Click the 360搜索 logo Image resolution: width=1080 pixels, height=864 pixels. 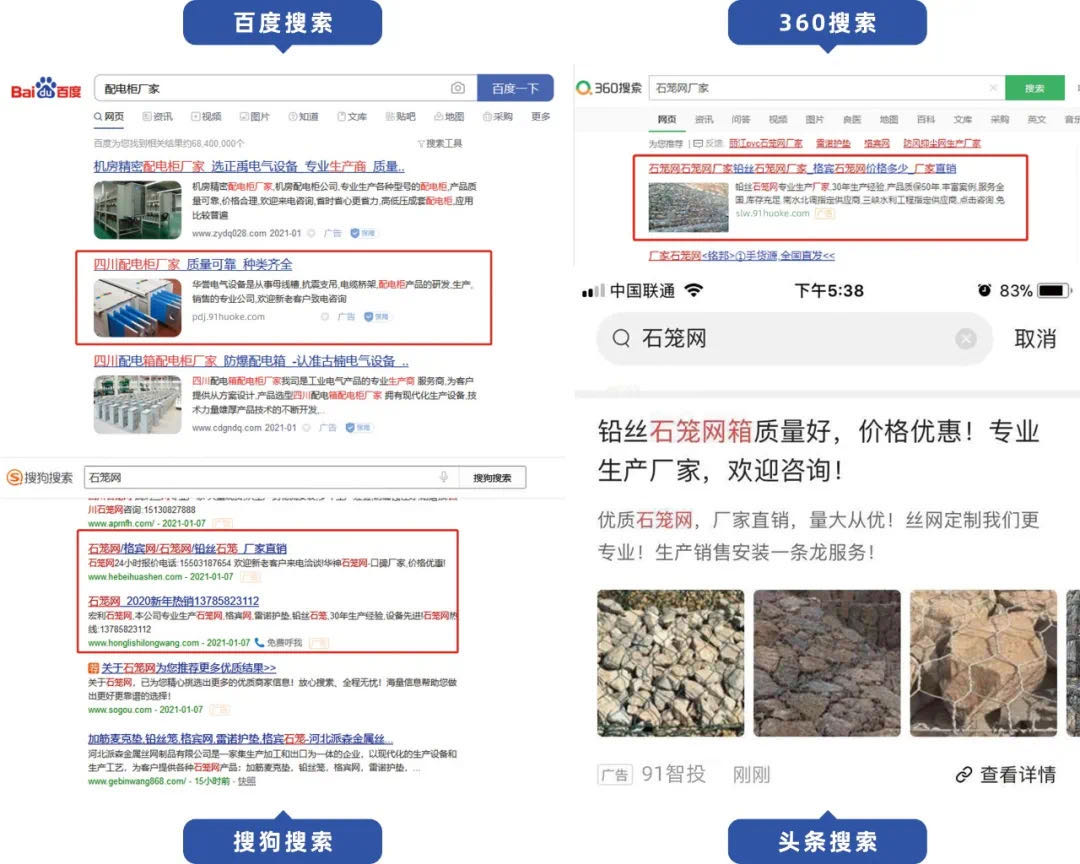[618, 86]
